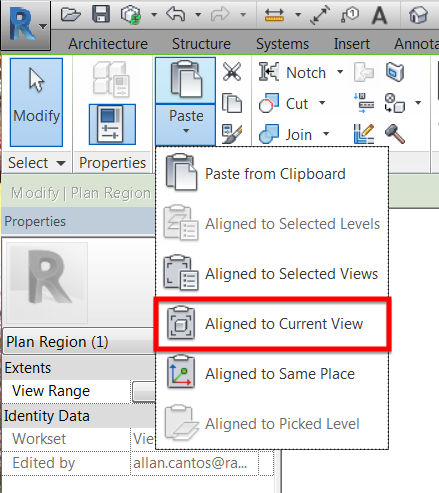Open the Revit application menu R button

pyautogui.click(x=25, y=26)
